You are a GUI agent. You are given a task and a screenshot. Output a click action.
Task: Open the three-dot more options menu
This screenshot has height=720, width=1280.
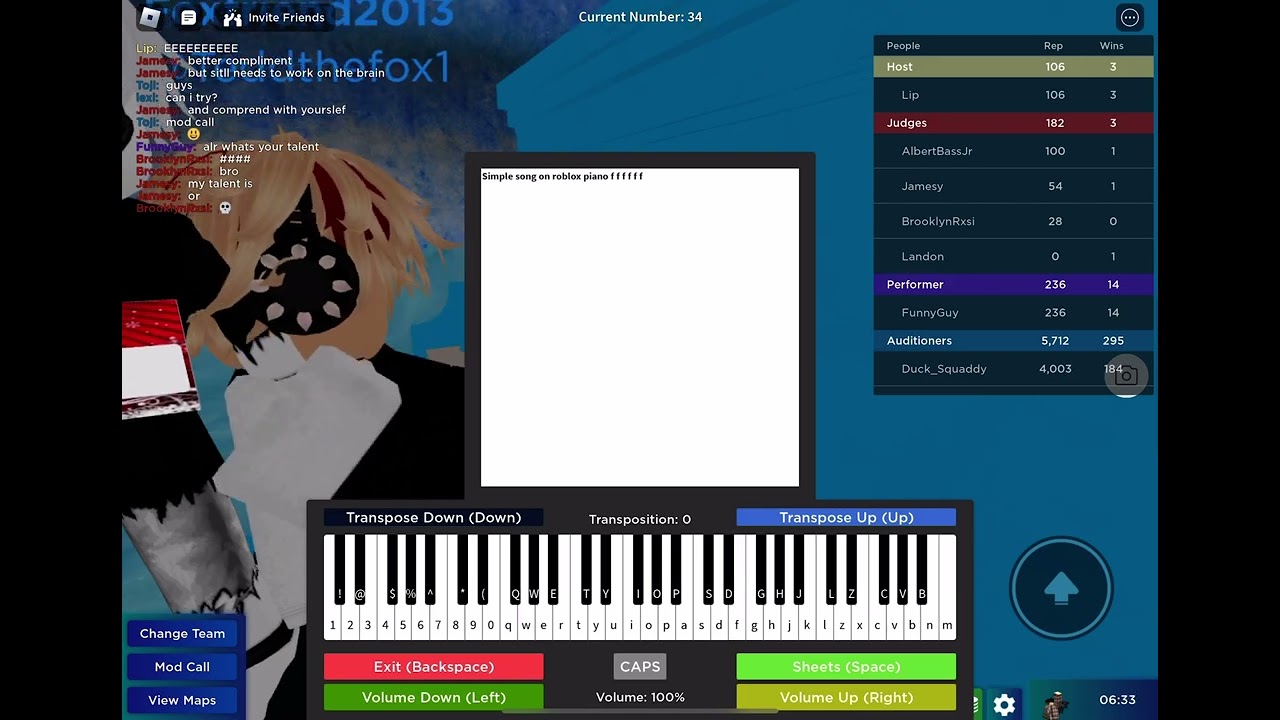click(1130, 17)
